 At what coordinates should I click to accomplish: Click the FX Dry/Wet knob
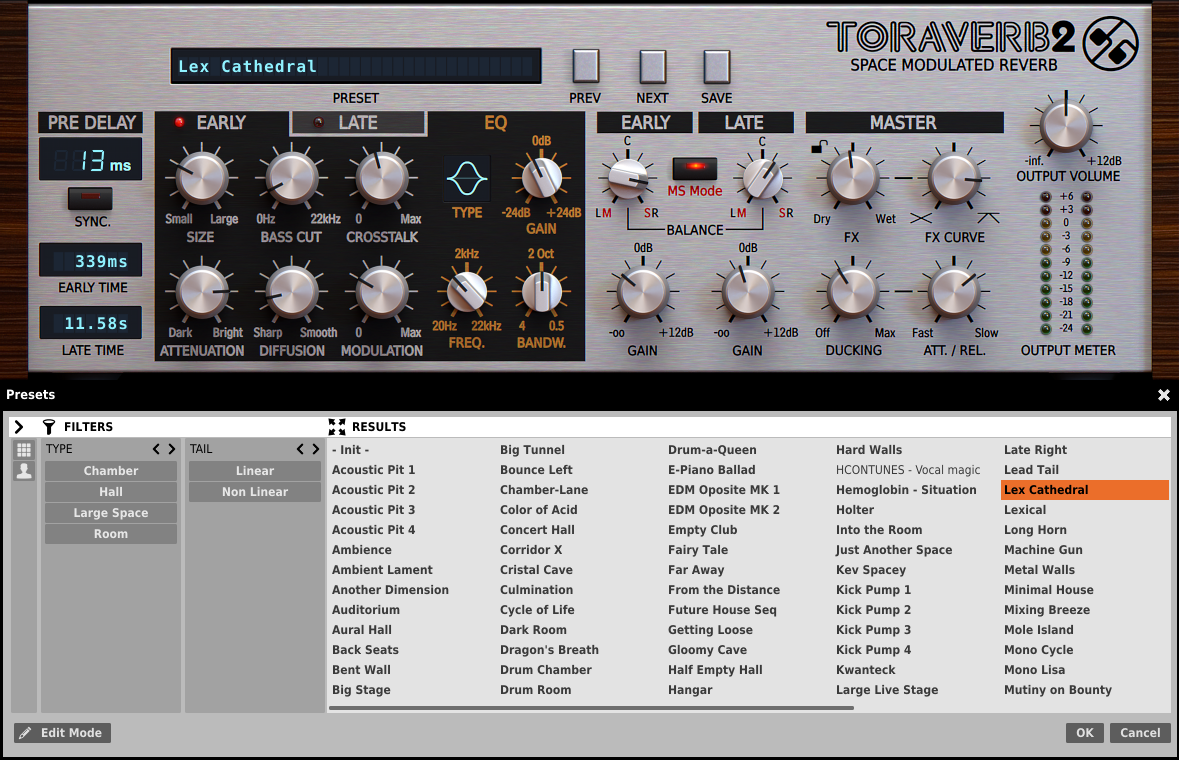[x=852, y=179]
